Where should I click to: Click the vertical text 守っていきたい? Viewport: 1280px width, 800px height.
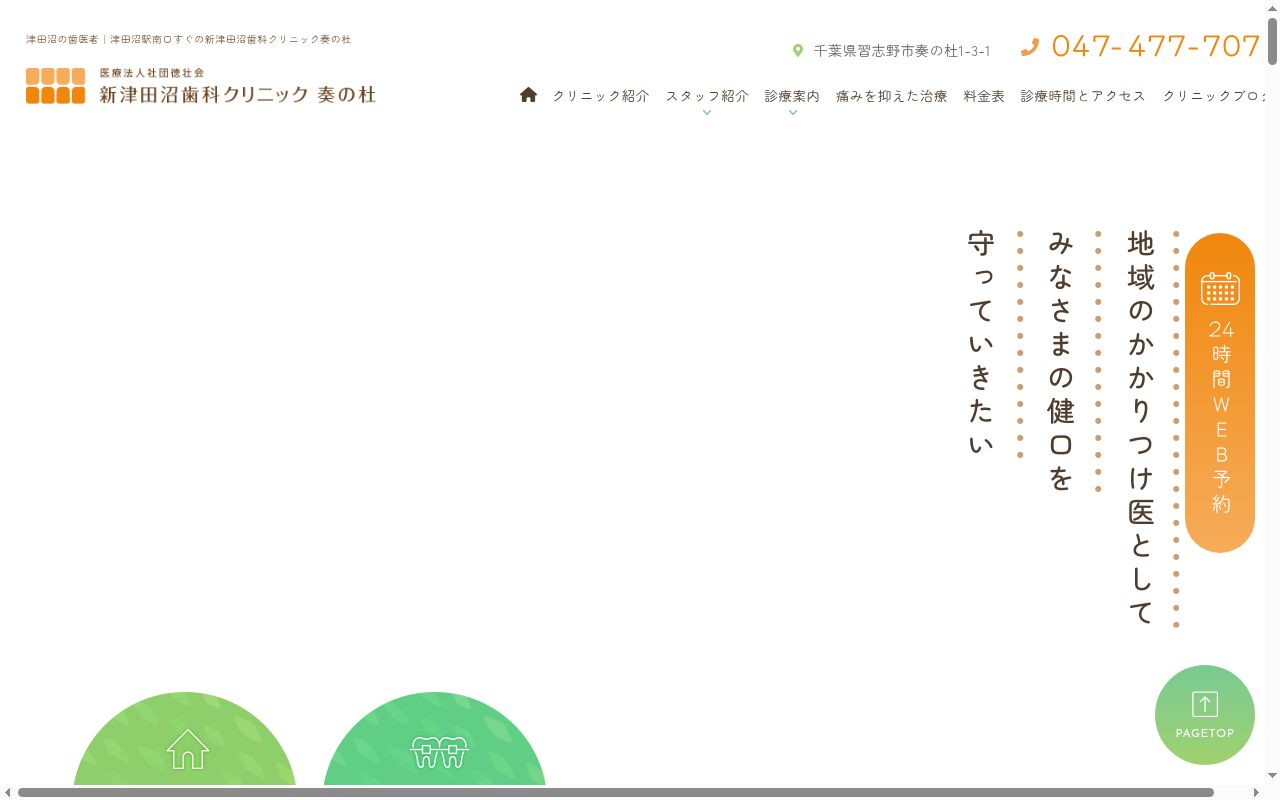click(x=981, y=343)
